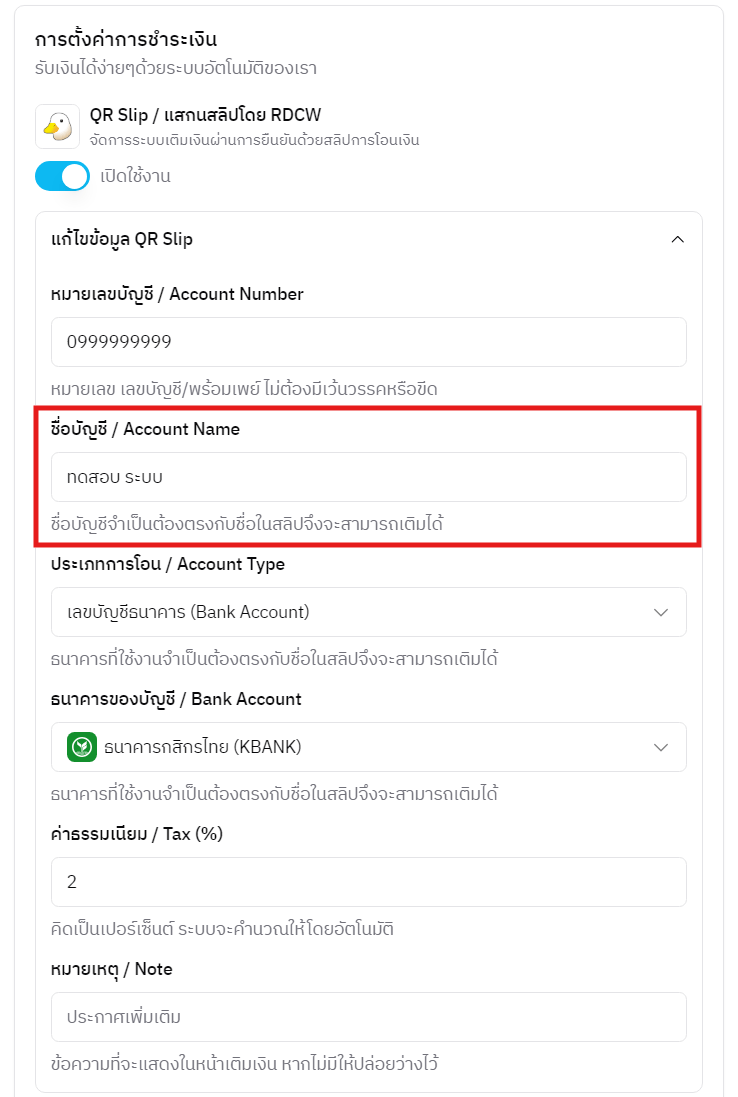Open the ธนาคารของบัญชี Bank Account dropdown
Screen dimensions: 738x1097
(x=369, y=747)
